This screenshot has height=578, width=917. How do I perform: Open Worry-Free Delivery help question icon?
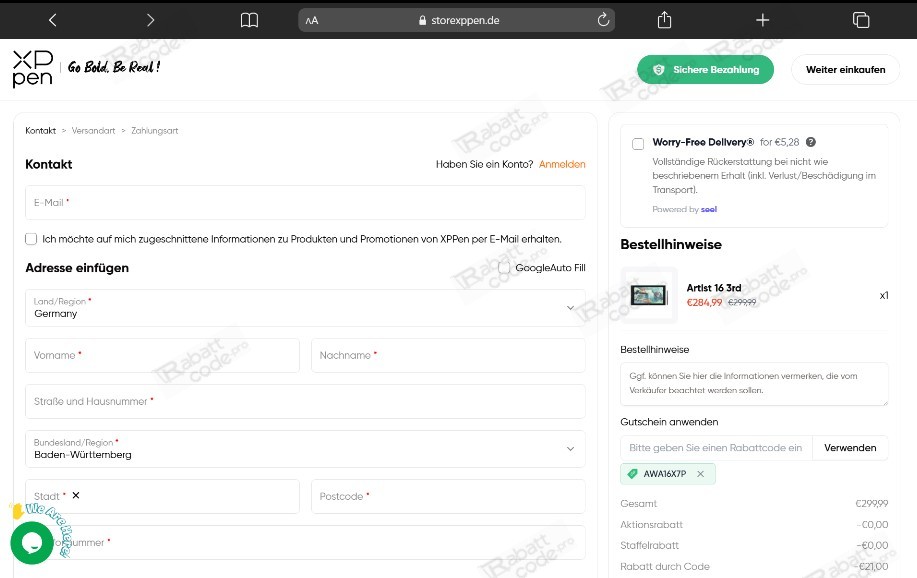(x=811, y=142)
